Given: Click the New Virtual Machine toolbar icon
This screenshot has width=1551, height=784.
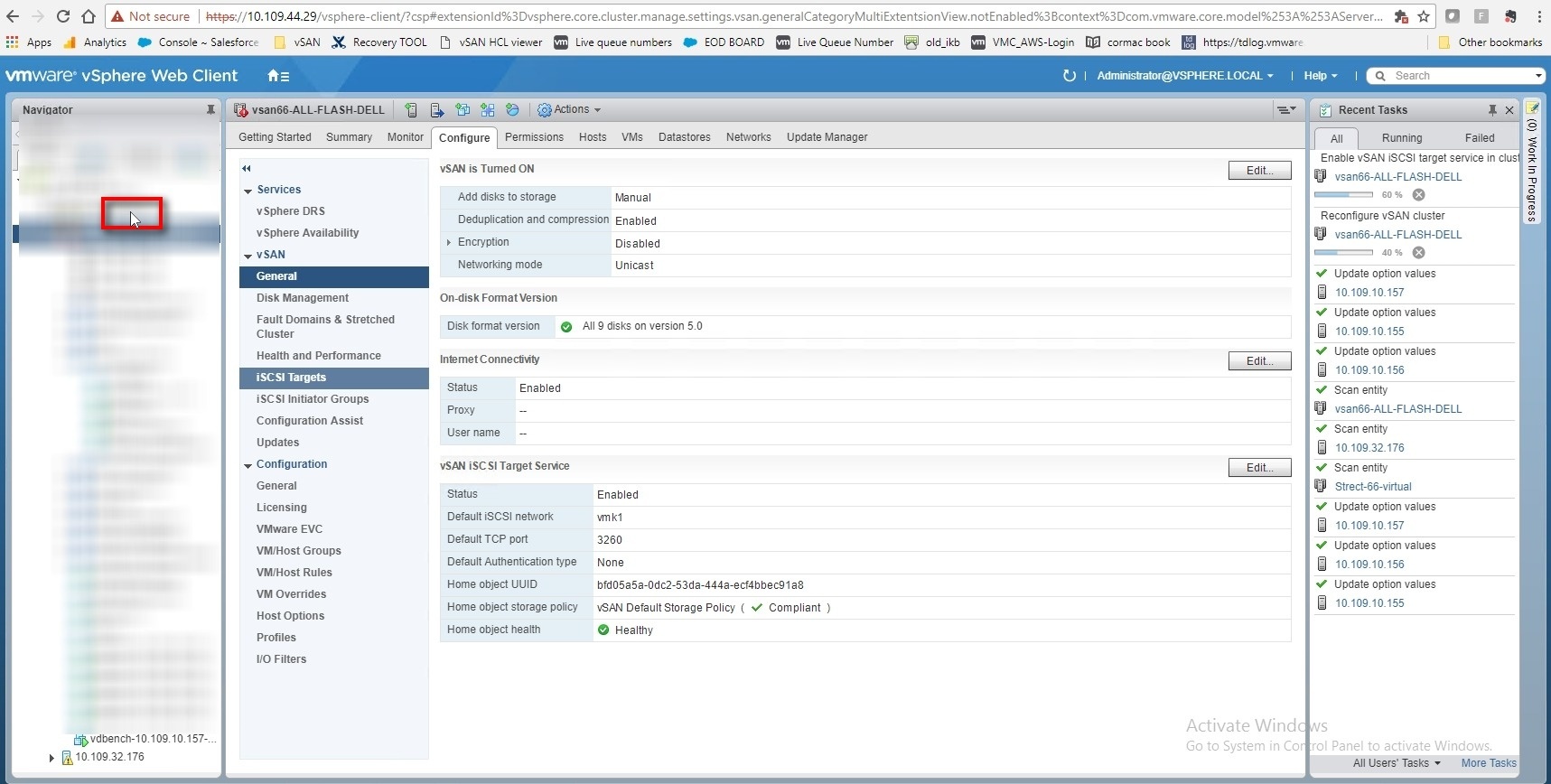Looking at the screenshot, I should click(462, 110).
